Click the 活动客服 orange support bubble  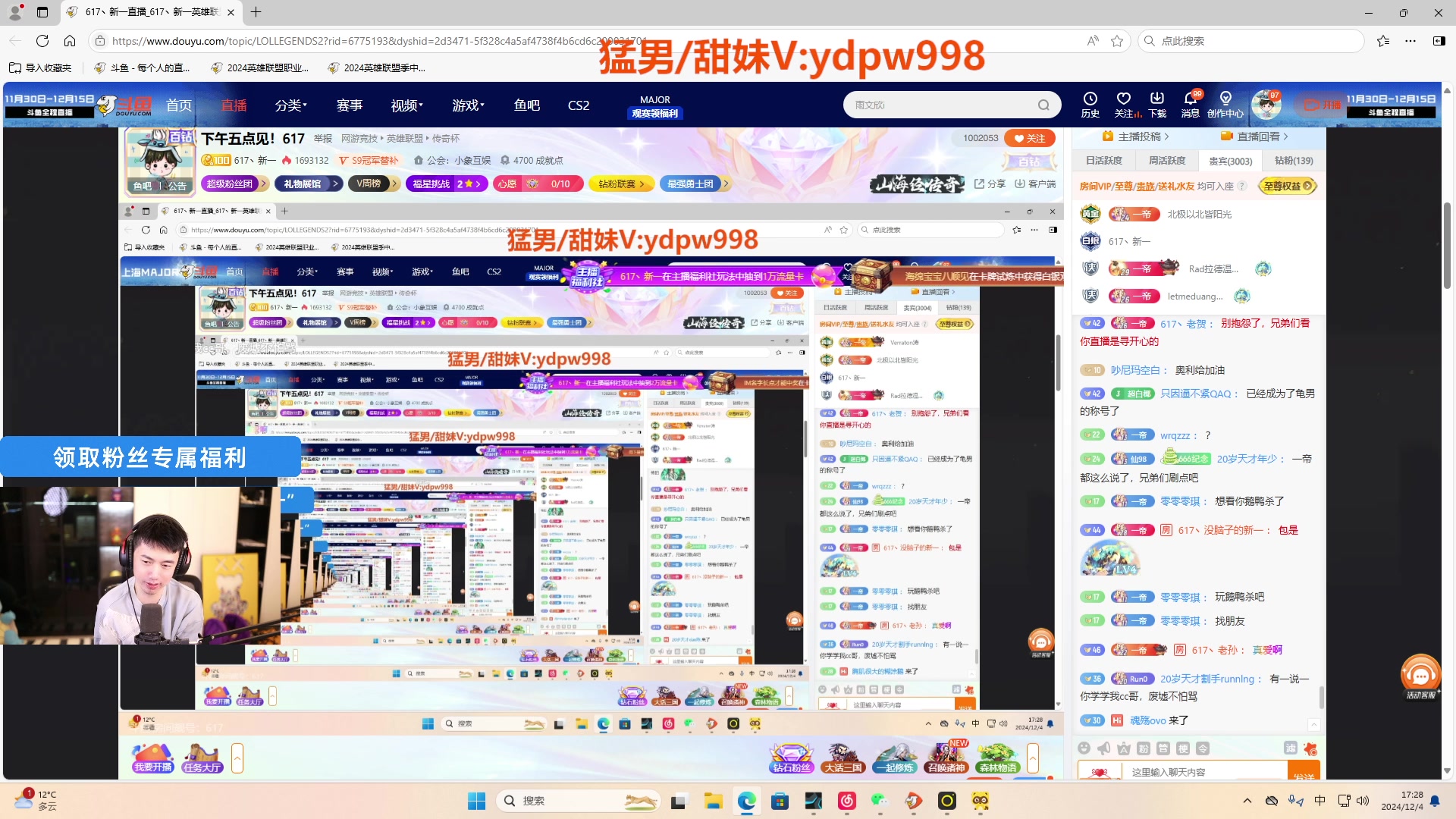1420,676
